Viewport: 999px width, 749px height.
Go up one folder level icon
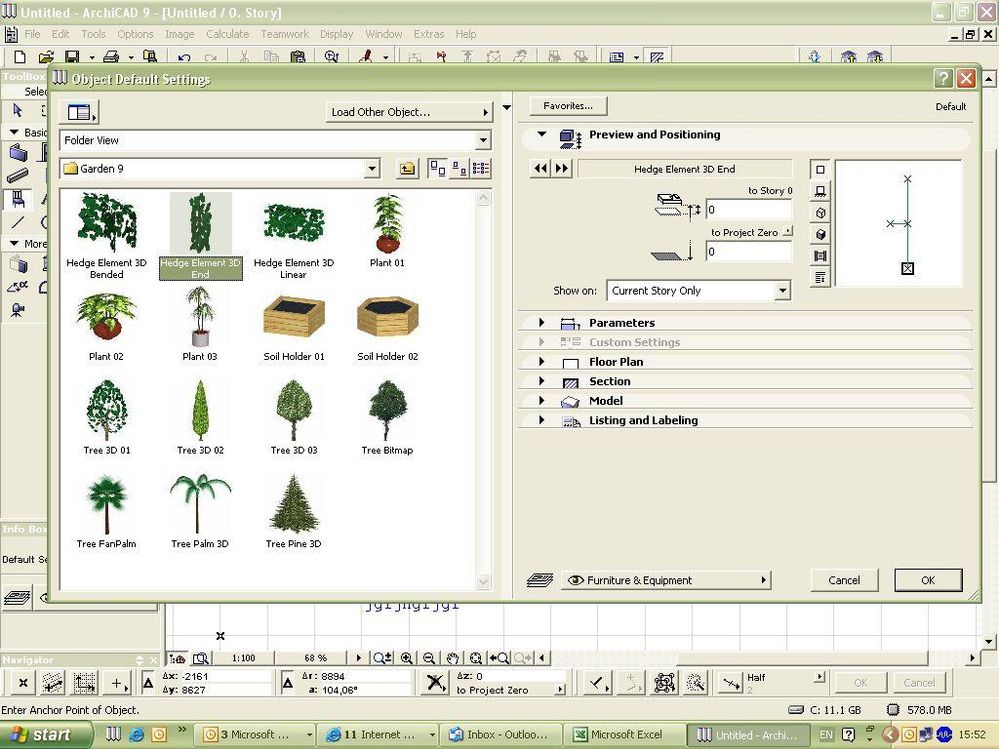point(408,169)
